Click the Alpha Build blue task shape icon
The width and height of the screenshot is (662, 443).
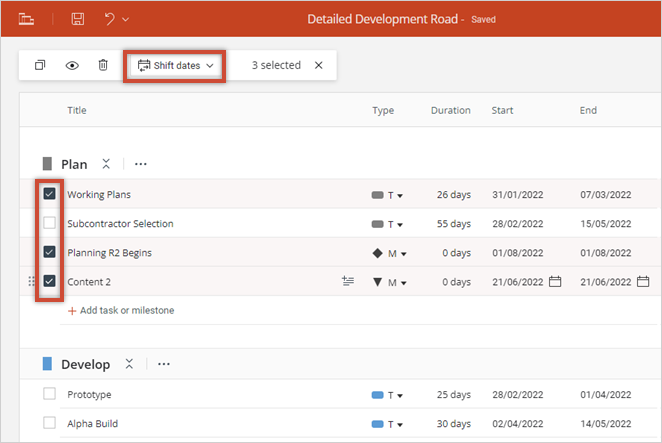tap(377, 424)
